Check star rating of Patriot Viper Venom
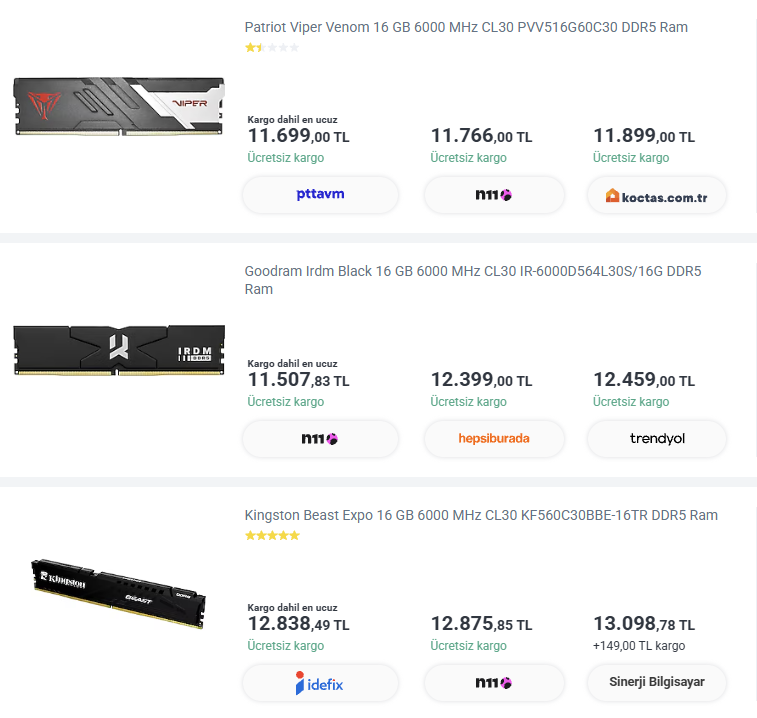This screenshot has height=718, width=757. [272, 47]
